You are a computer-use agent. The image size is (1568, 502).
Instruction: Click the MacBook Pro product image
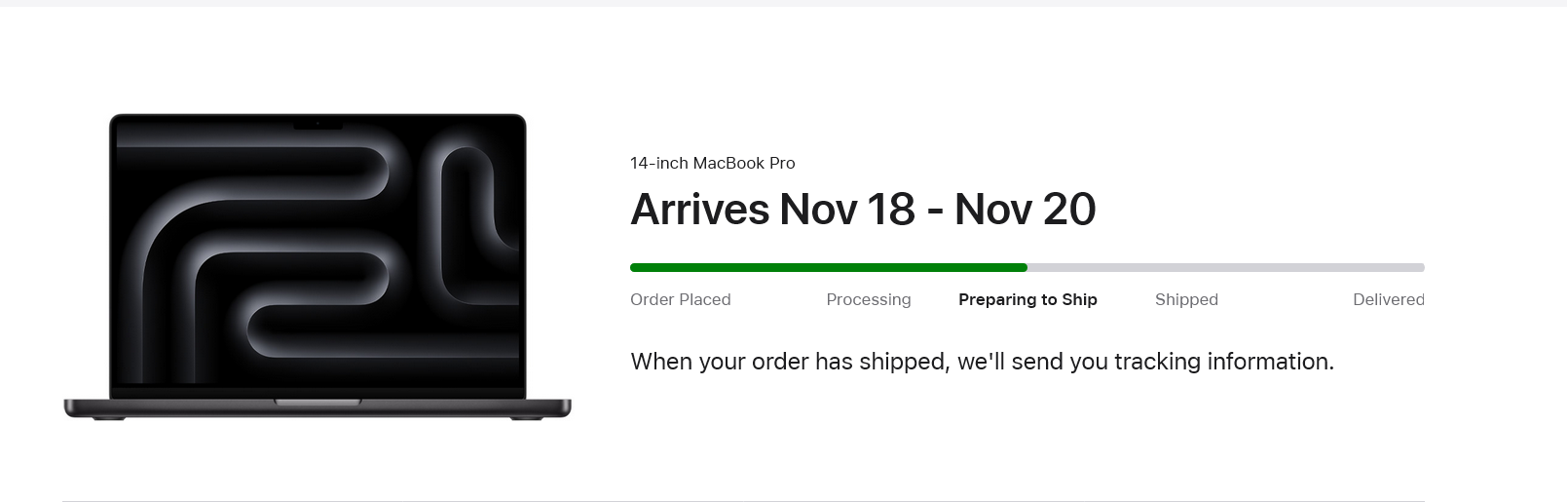317,267
